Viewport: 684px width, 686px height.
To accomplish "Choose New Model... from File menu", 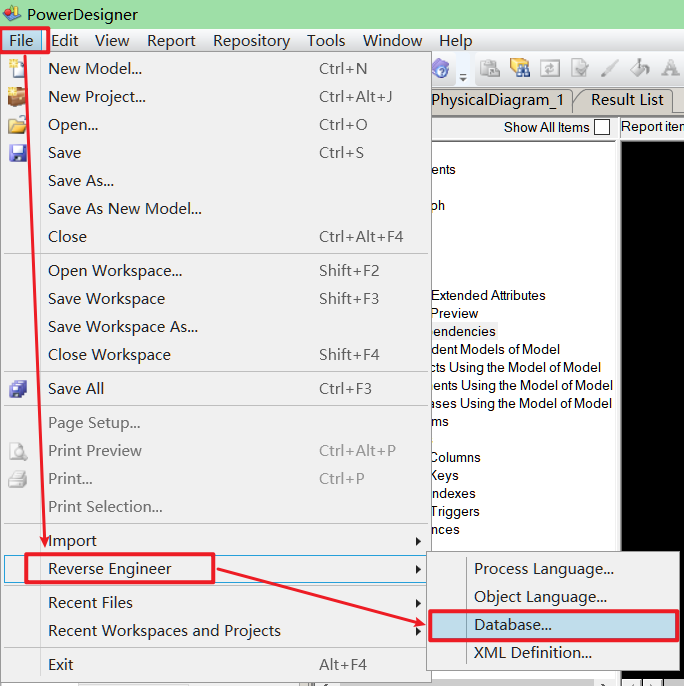I will (216, 69).
